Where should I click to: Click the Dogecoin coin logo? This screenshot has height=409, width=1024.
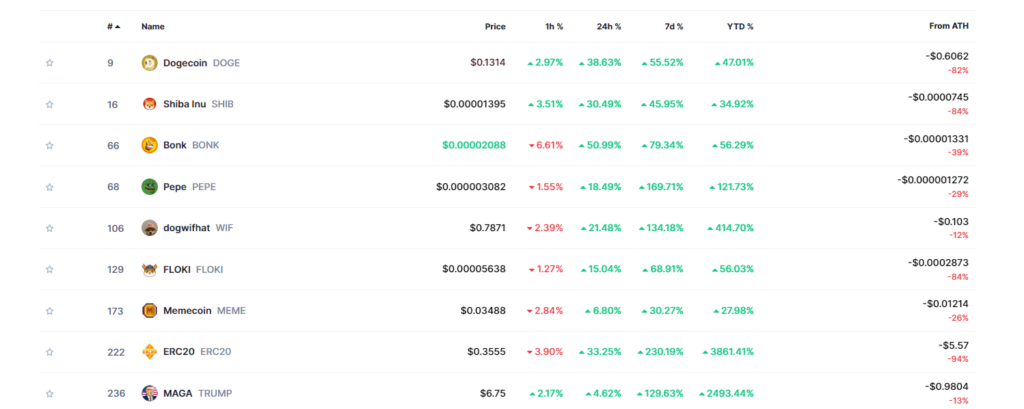point(150,63)
